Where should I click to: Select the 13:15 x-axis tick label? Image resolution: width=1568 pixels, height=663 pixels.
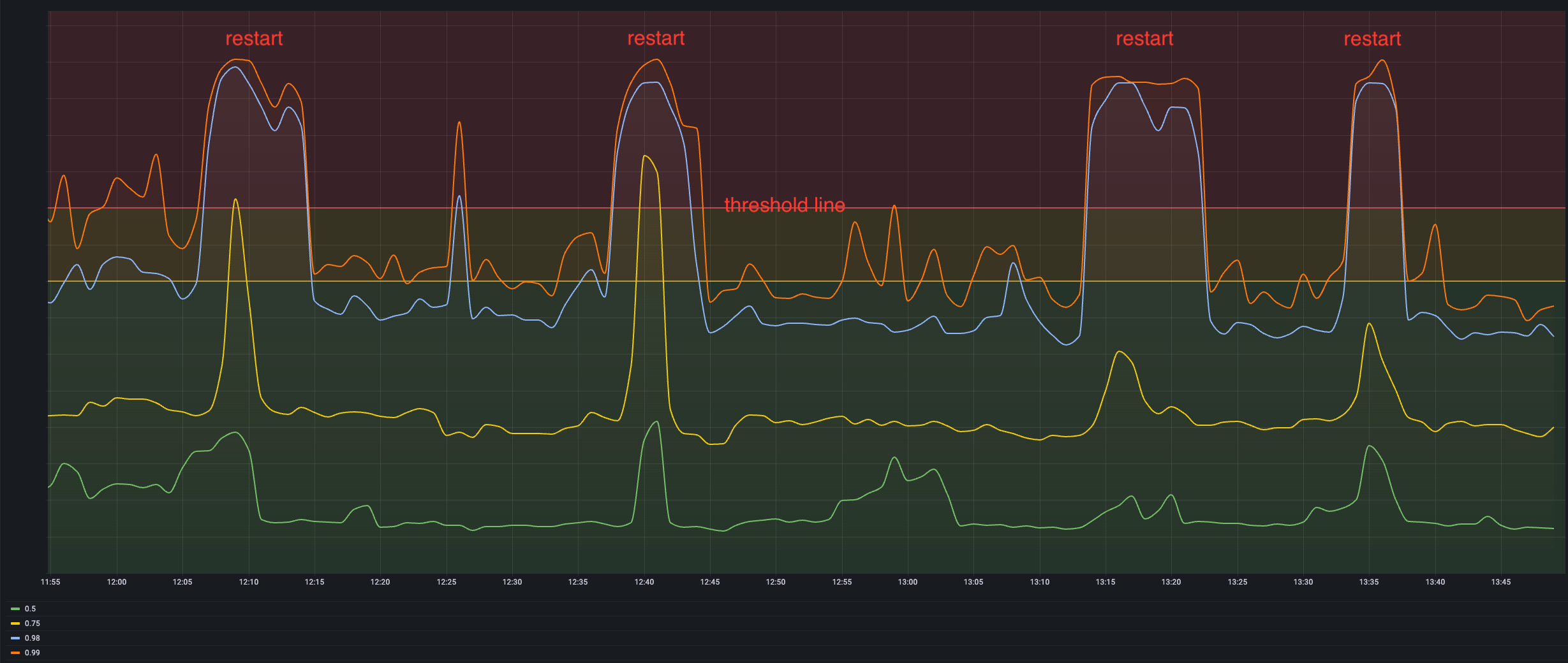[1106, 582]
